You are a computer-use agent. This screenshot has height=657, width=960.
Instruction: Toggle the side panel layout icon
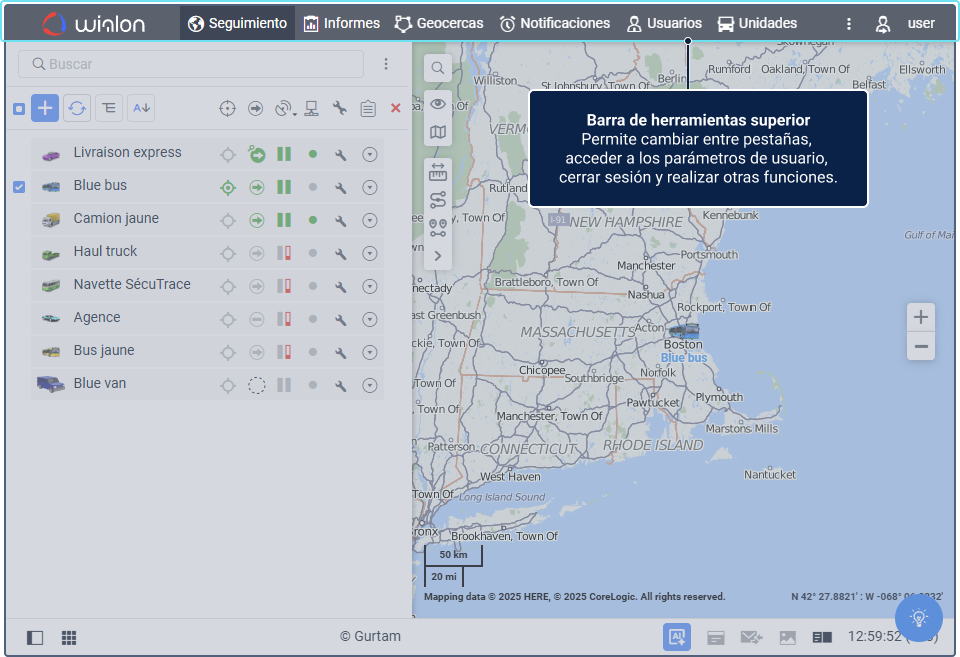point(35,638)
